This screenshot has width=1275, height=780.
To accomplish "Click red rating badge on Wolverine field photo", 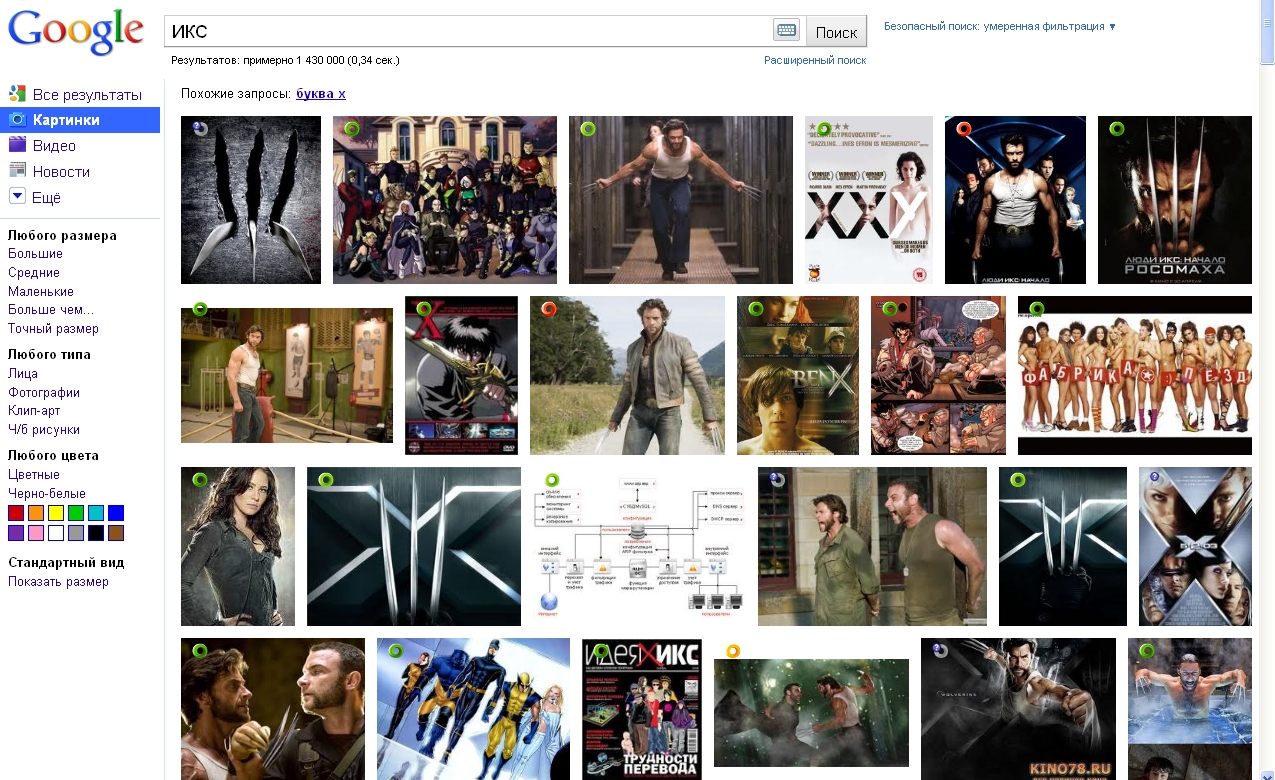I will (x=549, y=309).
